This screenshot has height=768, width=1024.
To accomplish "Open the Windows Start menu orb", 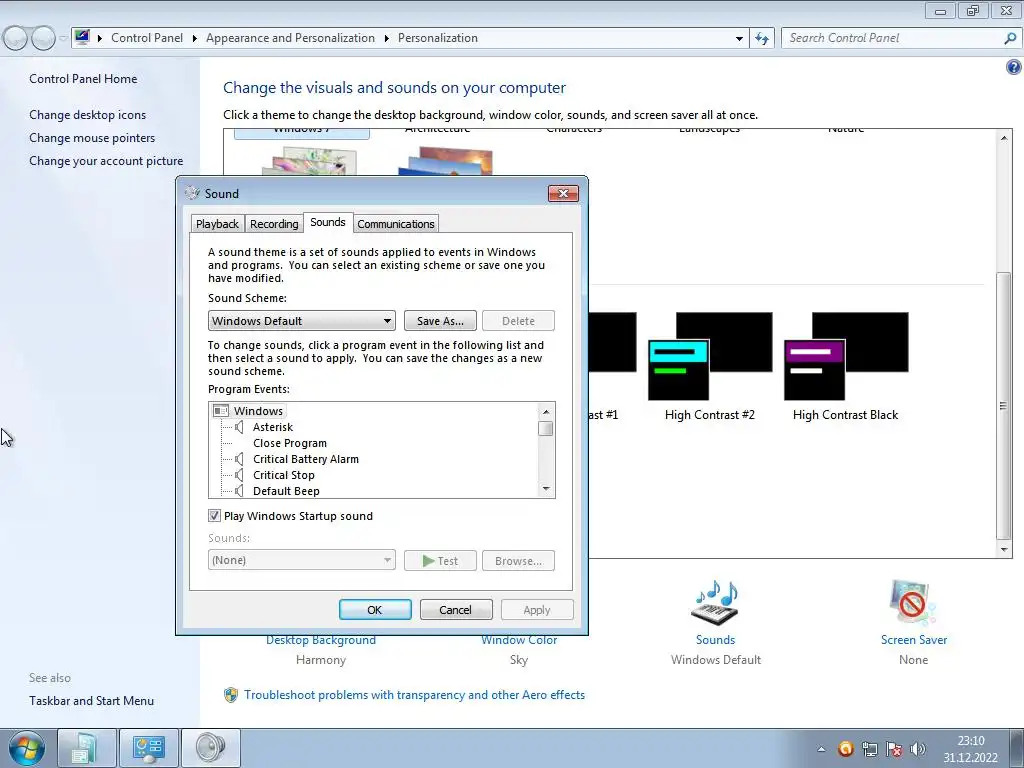I will [26, 748].
